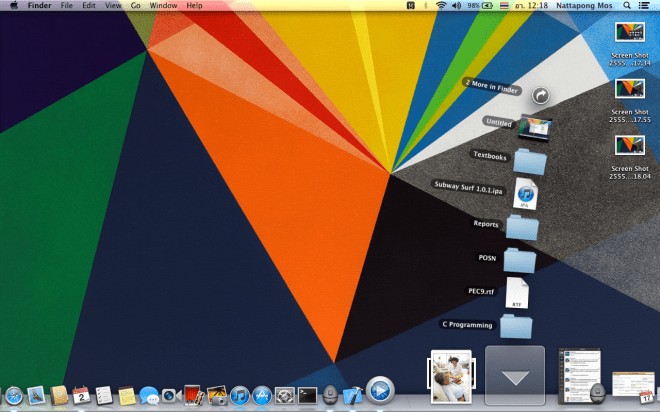Open C Programming folder in stack
The image size is (660, 412).
click(516, 326)
